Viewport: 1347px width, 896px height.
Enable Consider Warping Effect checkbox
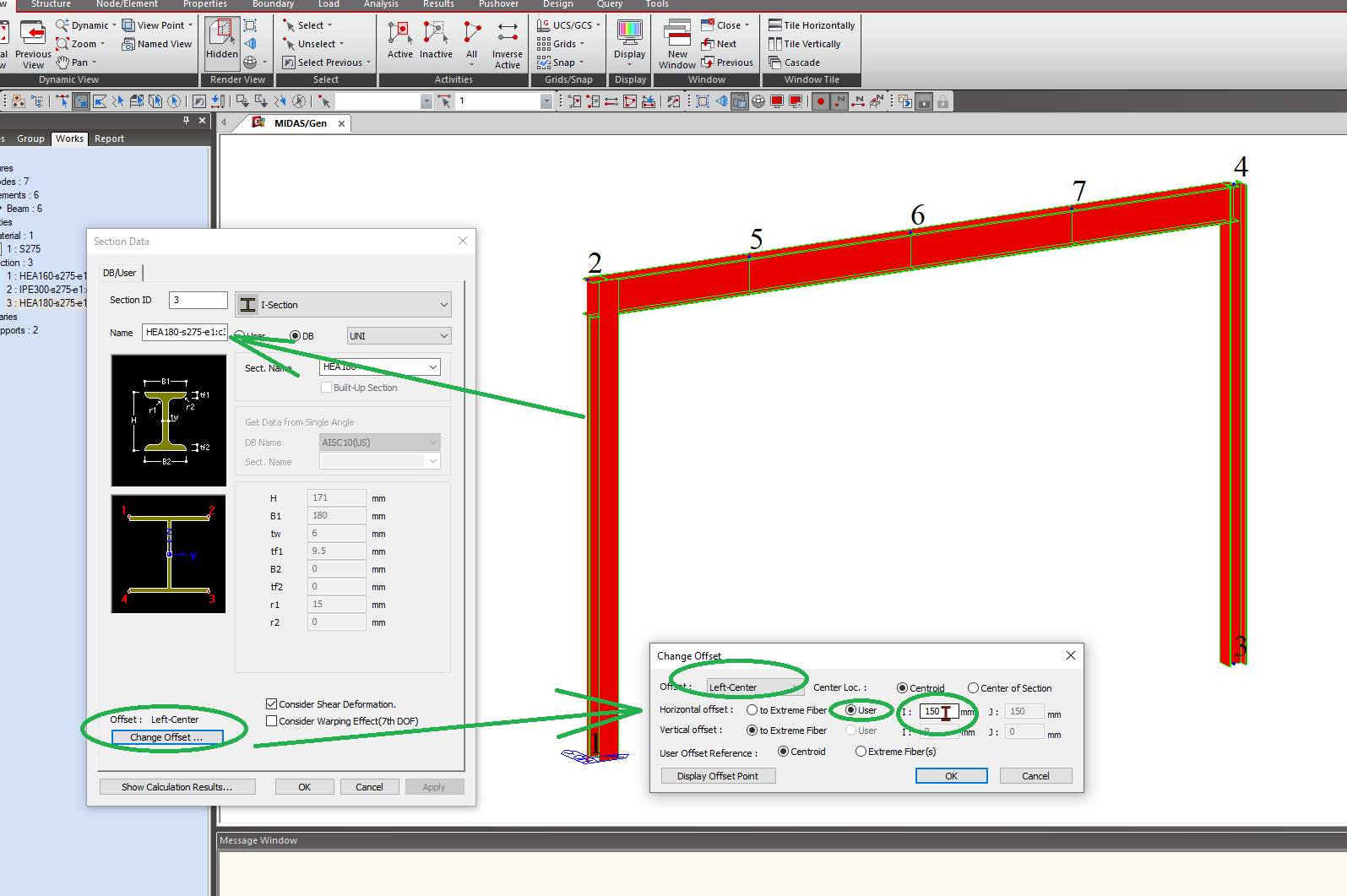pos(271,721)
